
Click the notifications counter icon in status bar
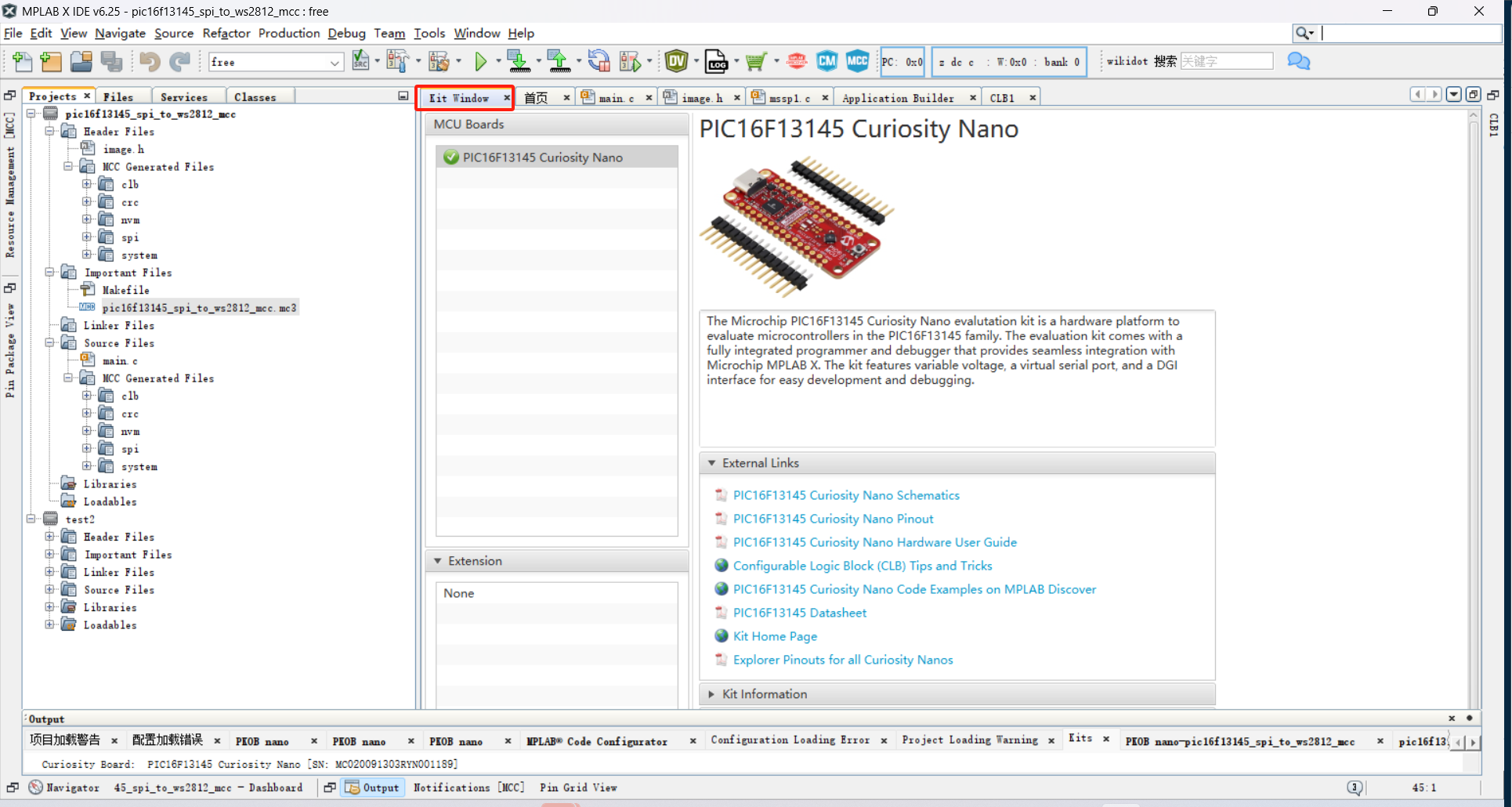[1355, 787]
